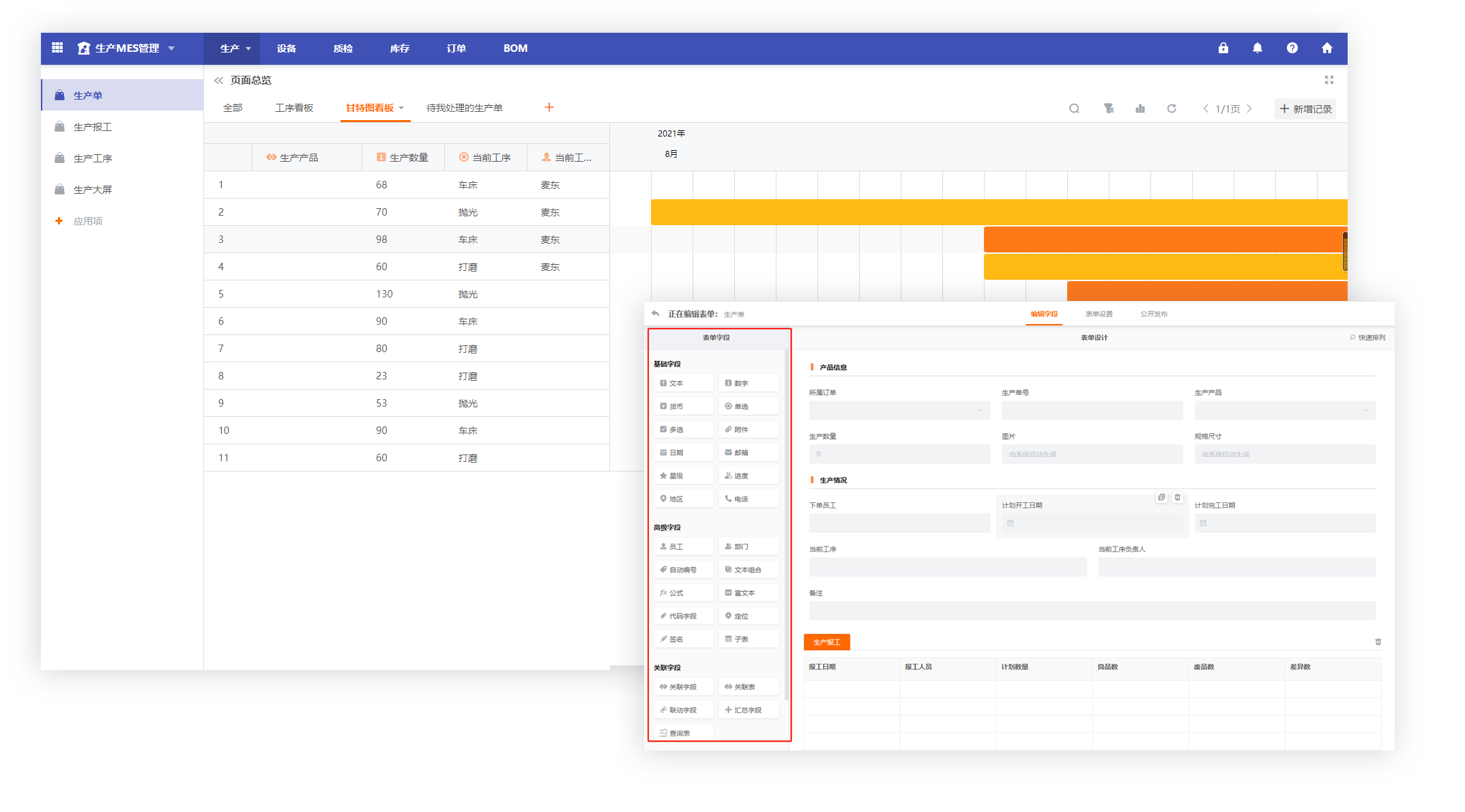Open the 表单设置 tab

pyautogui.click(x=1099, y=314)
